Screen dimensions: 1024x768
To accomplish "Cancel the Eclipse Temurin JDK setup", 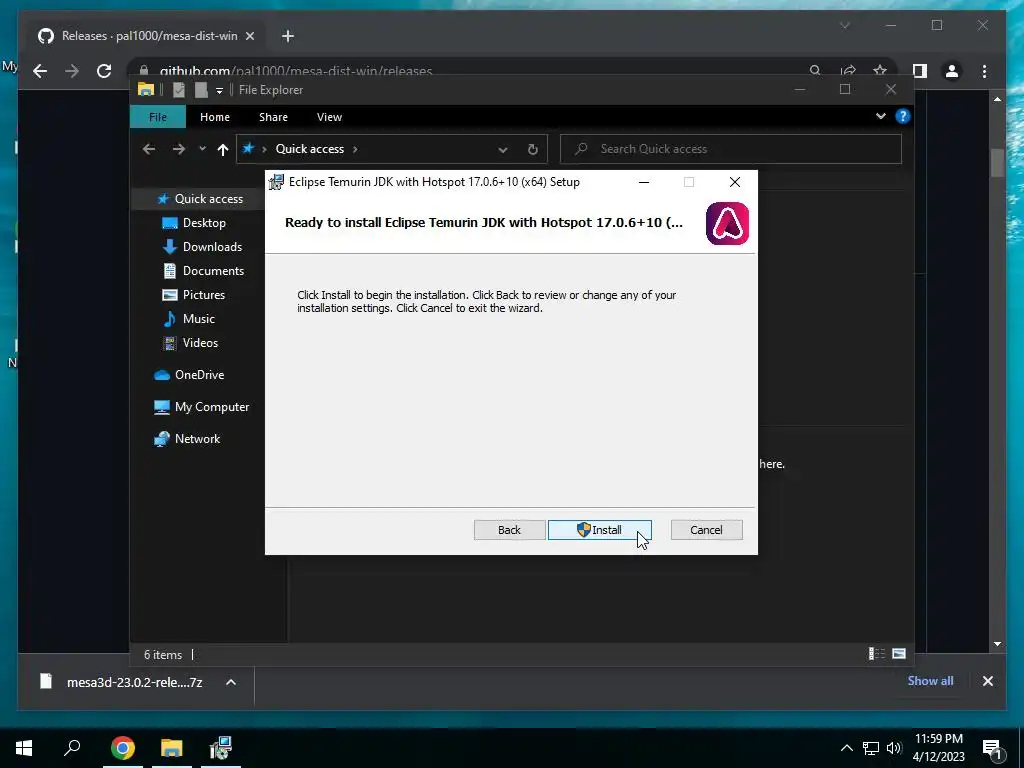I will [x=706, y=530].
